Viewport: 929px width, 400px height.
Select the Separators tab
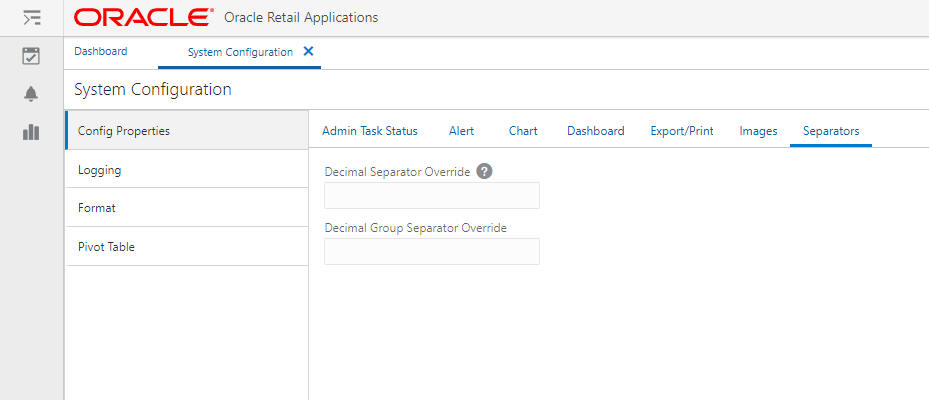coord(831,131)
